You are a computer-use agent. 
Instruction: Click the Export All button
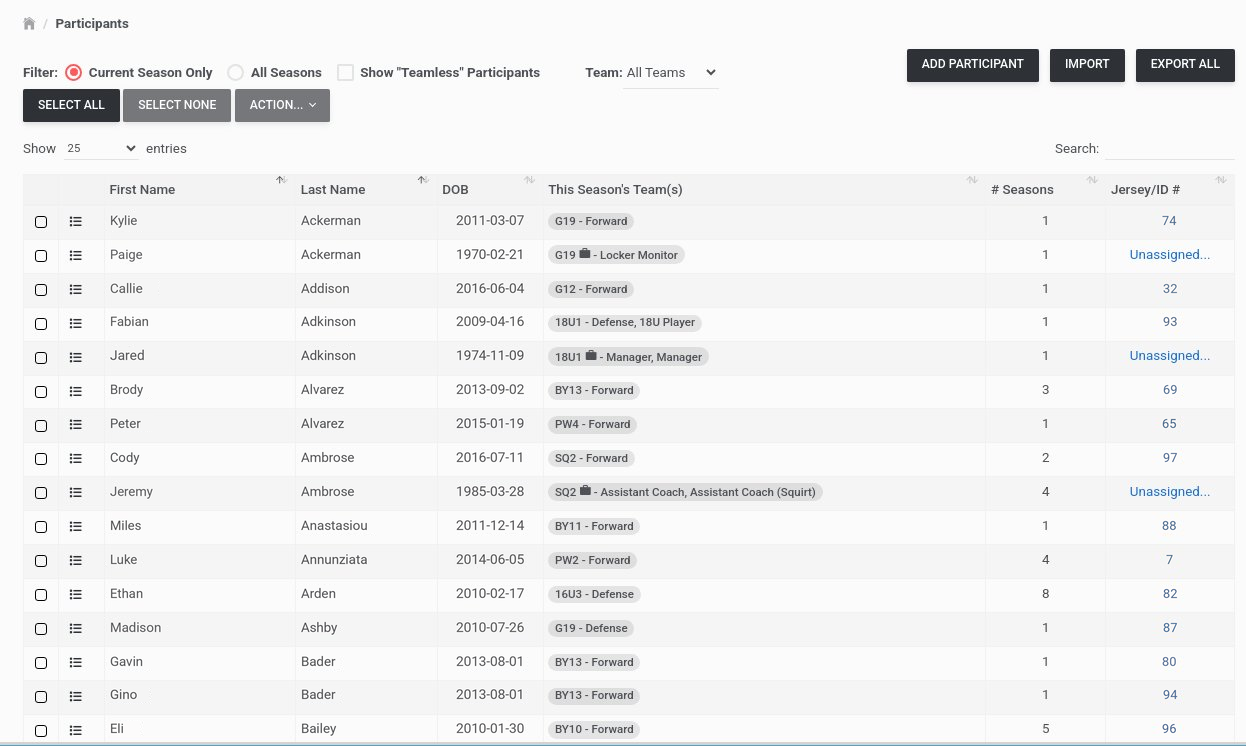pyautogui.click(x=1185, y=65)
